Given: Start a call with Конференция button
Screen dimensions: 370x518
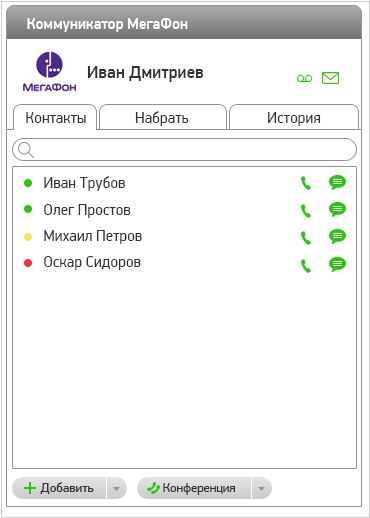Looking at the screenshot, I should (x=194, y=488).
